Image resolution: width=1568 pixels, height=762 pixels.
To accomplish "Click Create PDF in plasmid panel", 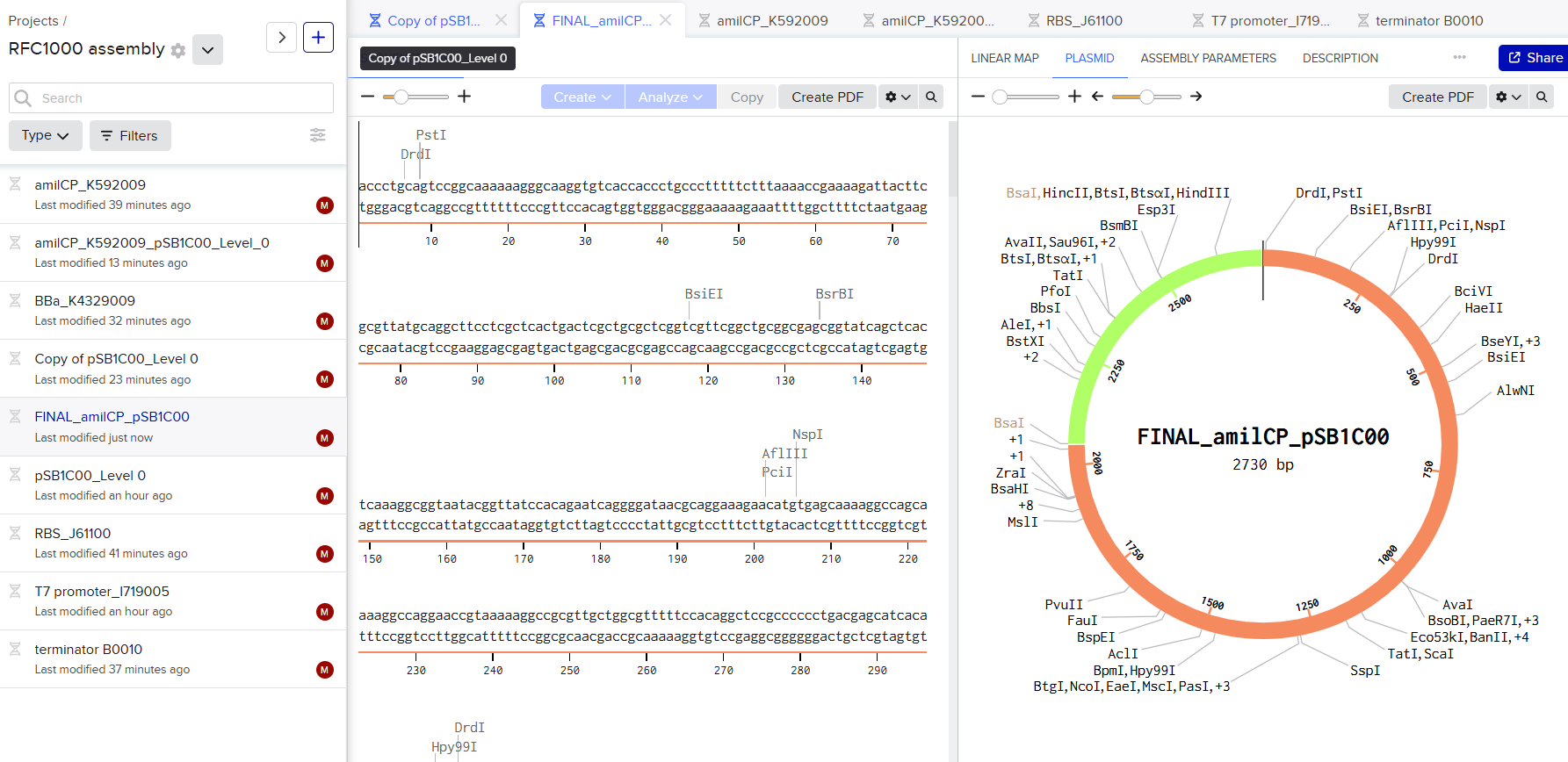I will coord(1437,97).
